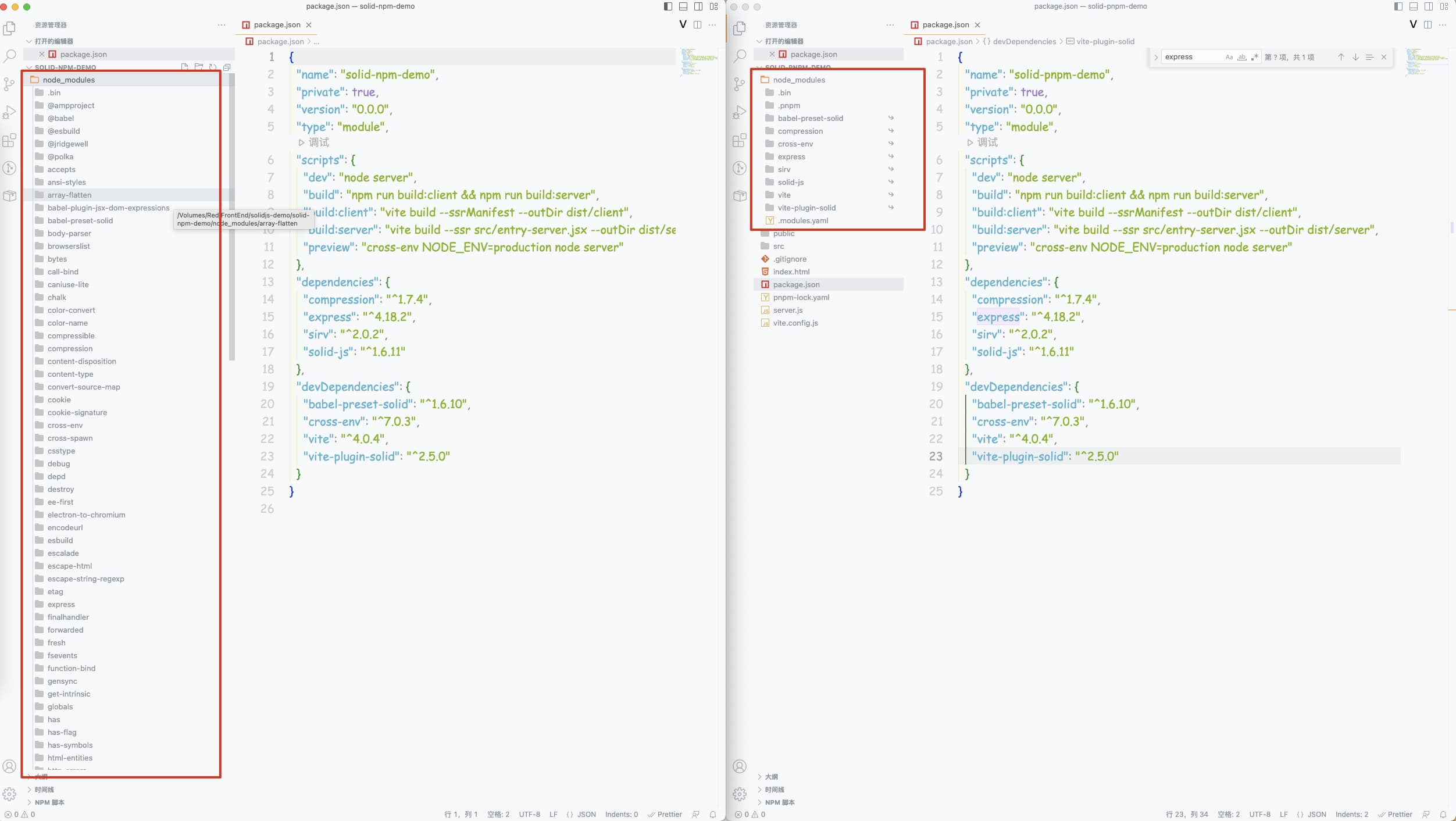Open Run and Debug in right activity bar
Image resolution: width=1456 pixels, height=821 pixels.
coord(739,112)
